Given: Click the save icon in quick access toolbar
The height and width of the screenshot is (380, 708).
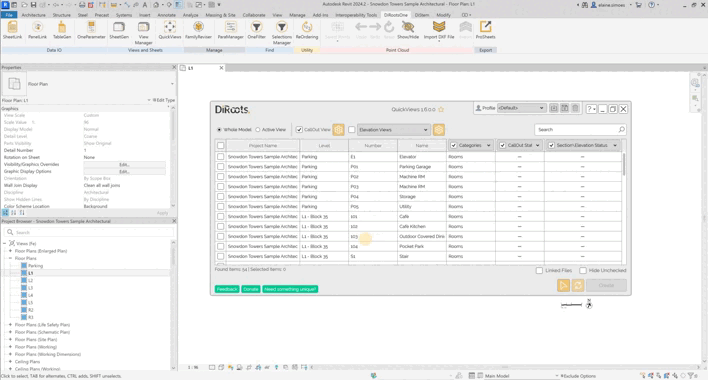Looking at the screenshot, I should coord(33,5).
